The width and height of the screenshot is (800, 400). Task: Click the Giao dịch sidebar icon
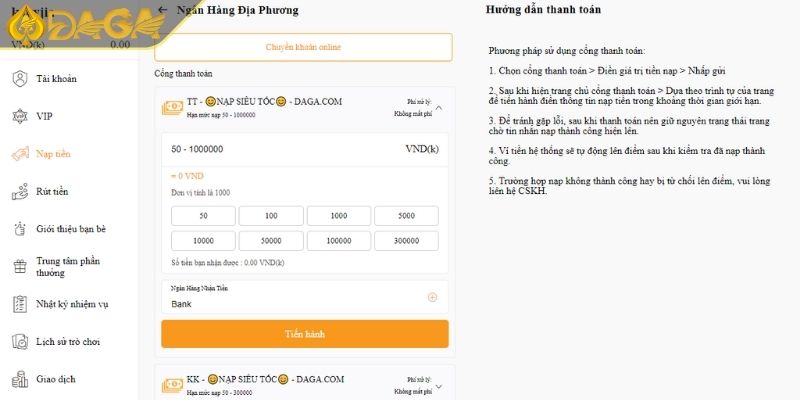click(x=19, y=379)
